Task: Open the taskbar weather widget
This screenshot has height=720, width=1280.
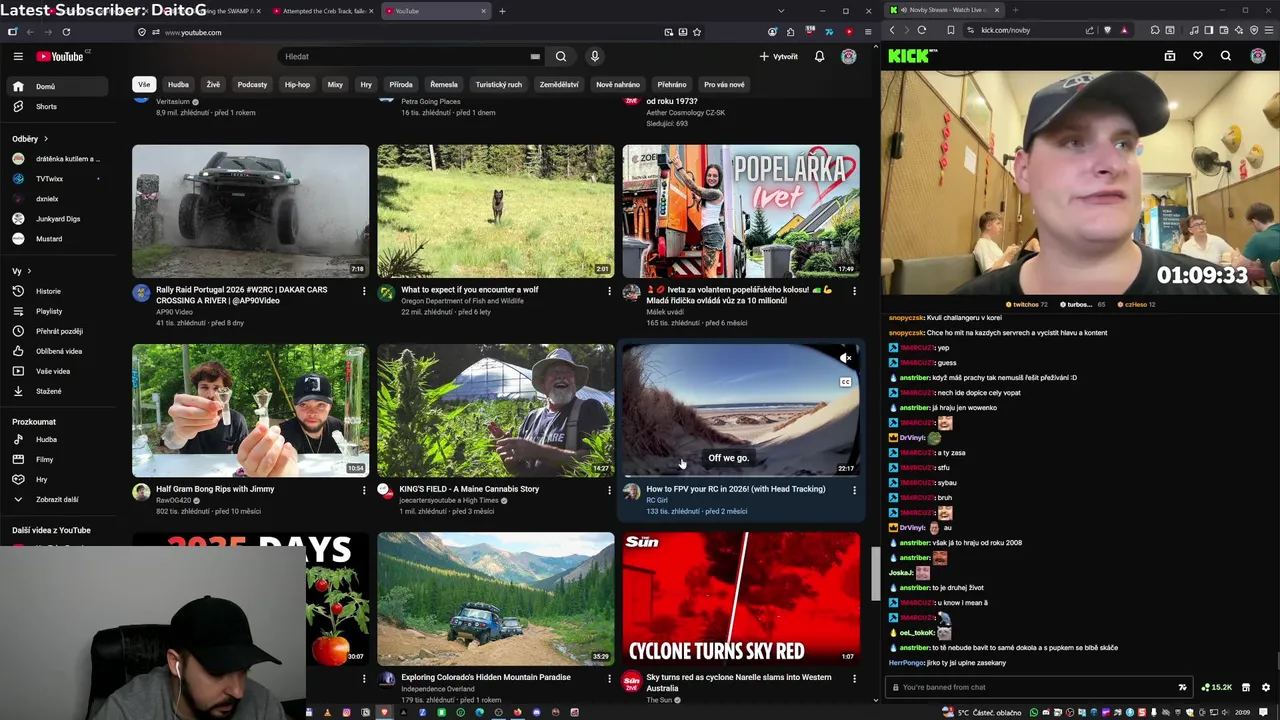Action: (x=982, y=712)
